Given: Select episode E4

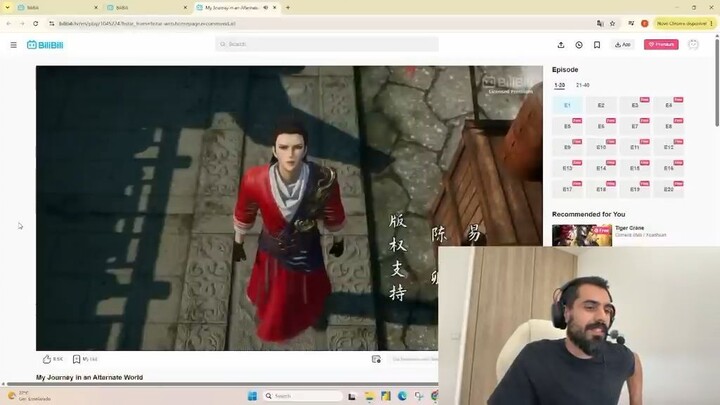Looking at the screenshot, I should click(669, 105).
